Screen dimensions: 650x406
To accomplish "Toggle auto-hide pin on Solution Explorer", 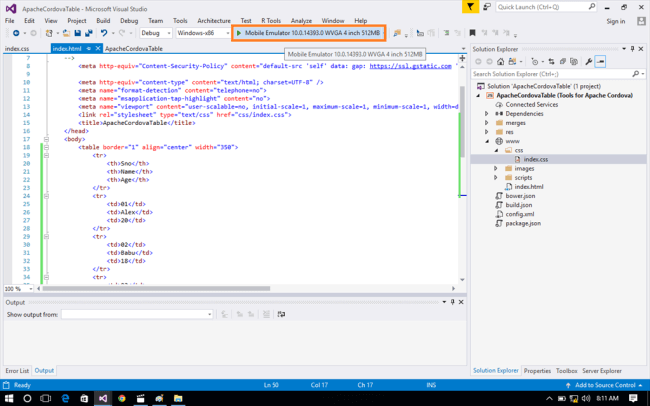I will (x=631, y=47).
